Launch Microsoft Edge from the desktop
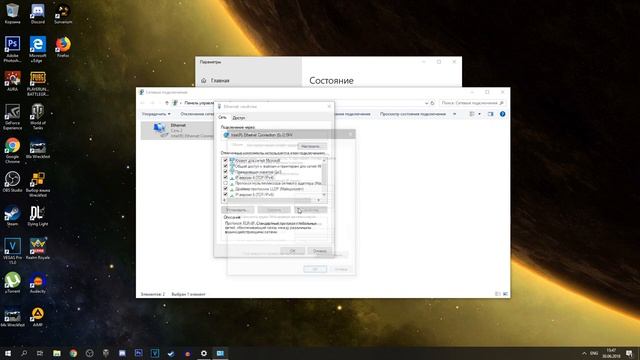Viewport: 640px width, 360px height. (x=38, y=49)
